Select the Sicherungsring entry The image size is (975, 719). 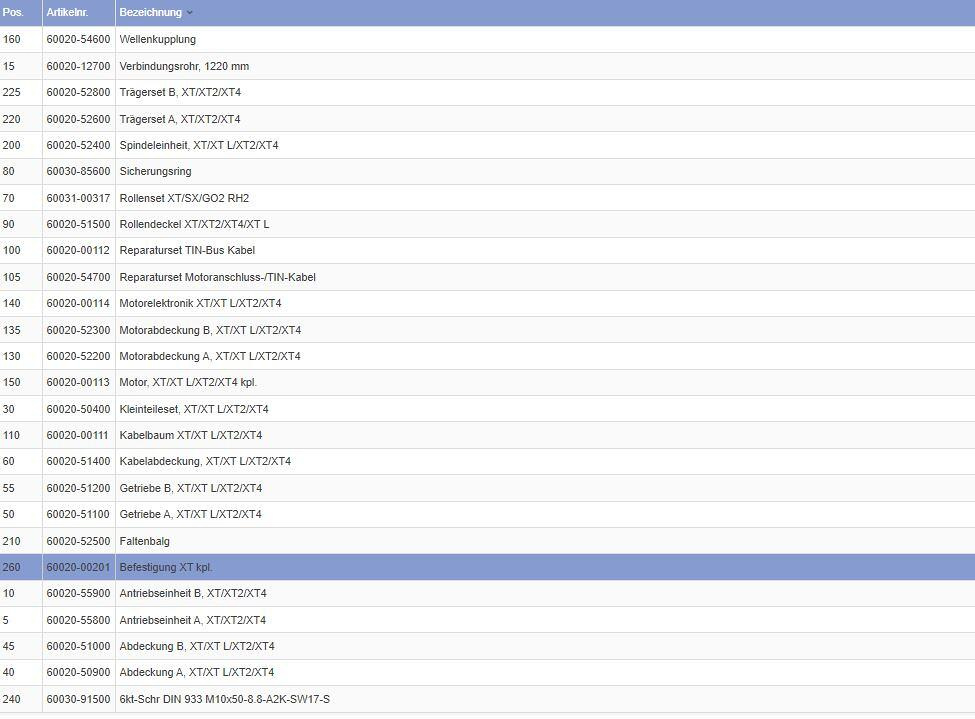[x=155, y=172]
